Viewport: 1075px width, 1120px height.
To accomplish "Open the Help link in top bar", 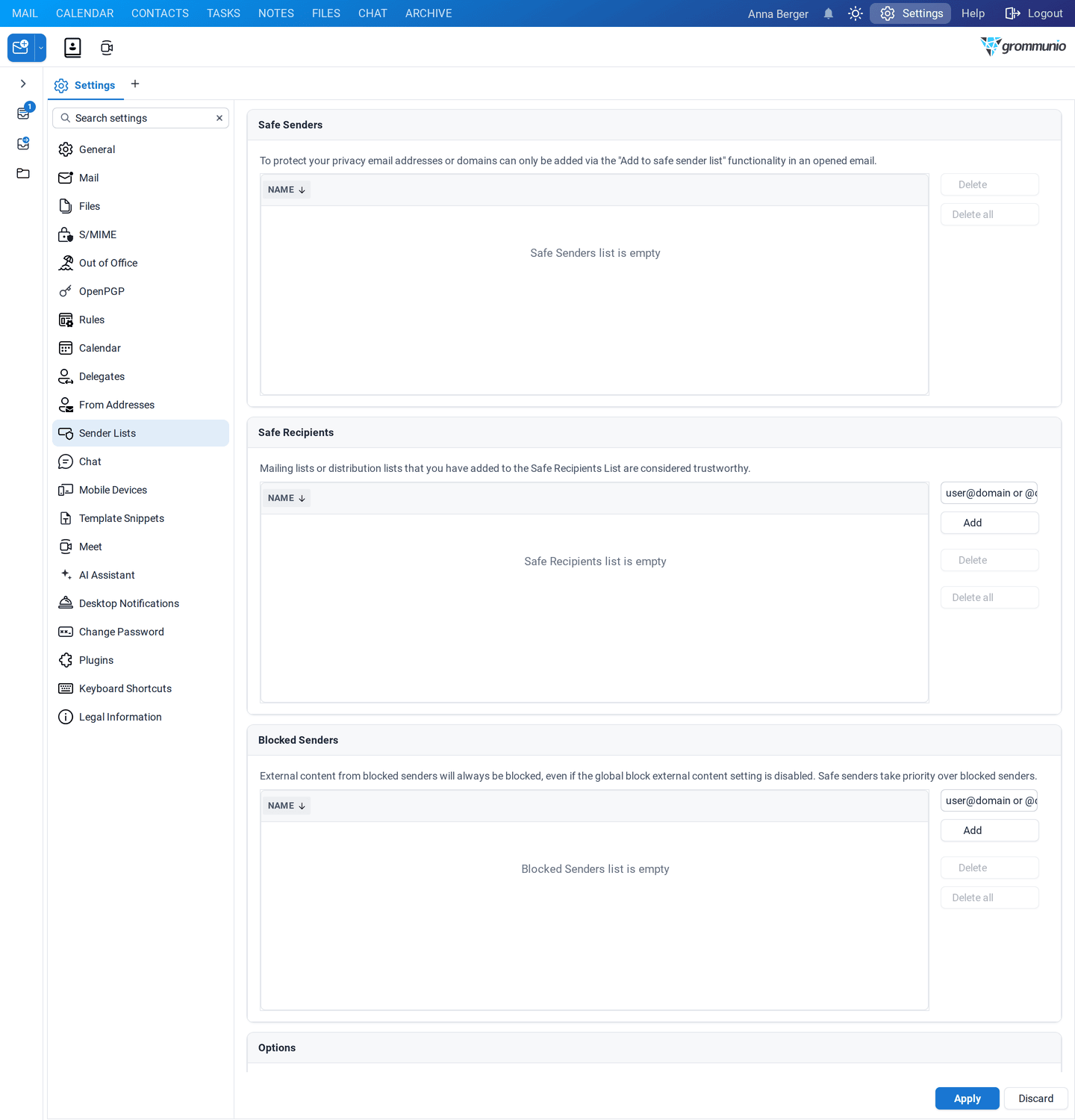I will point(973,13).
